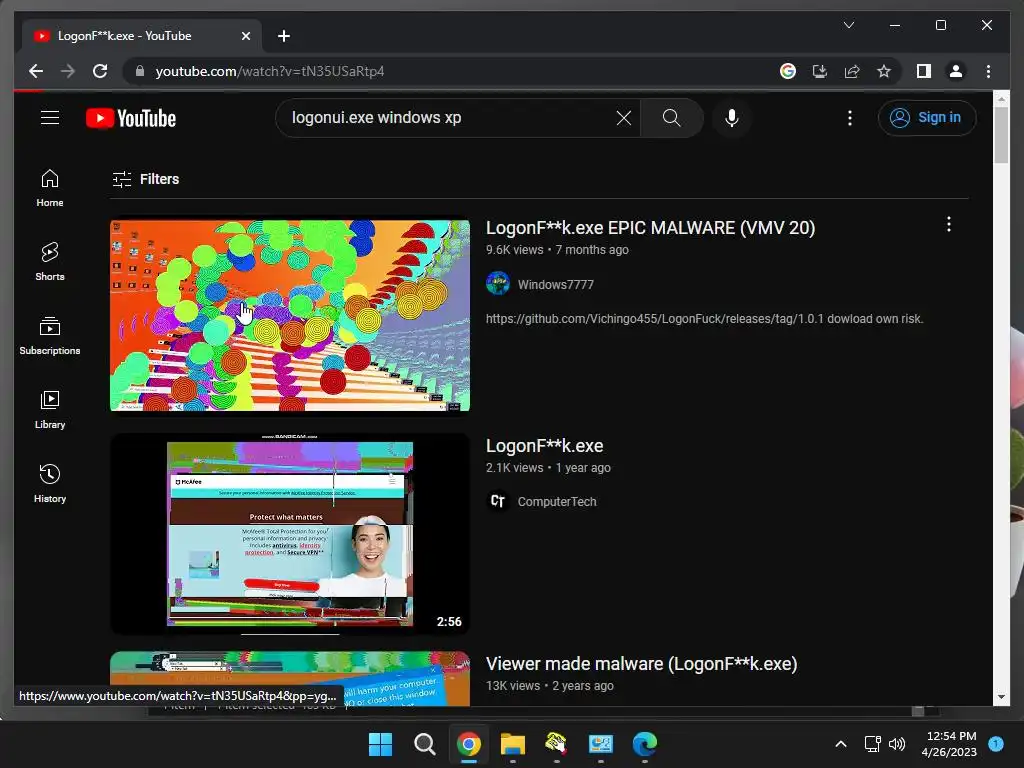Open the Viewer made malware video thumbnail
The height and width of the screenshot is (768, 1024).
[x=290, y=679]
